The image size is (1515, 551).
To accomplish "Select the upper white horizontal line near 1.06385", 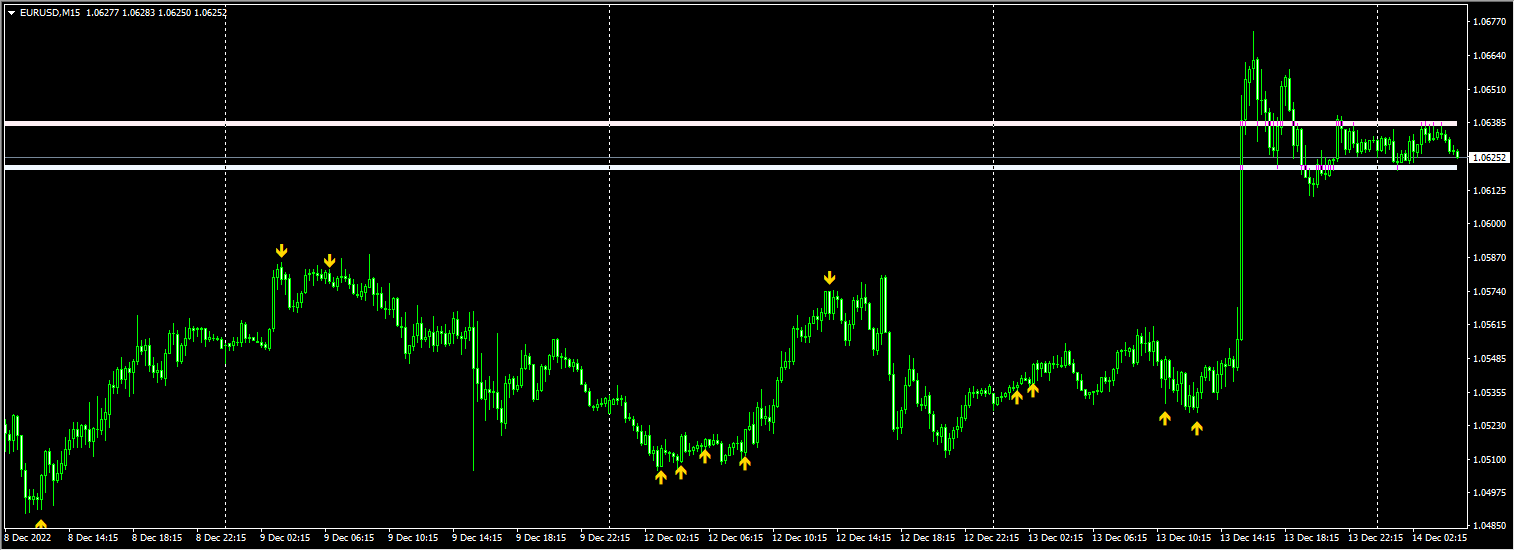I will tap(730, 123).
